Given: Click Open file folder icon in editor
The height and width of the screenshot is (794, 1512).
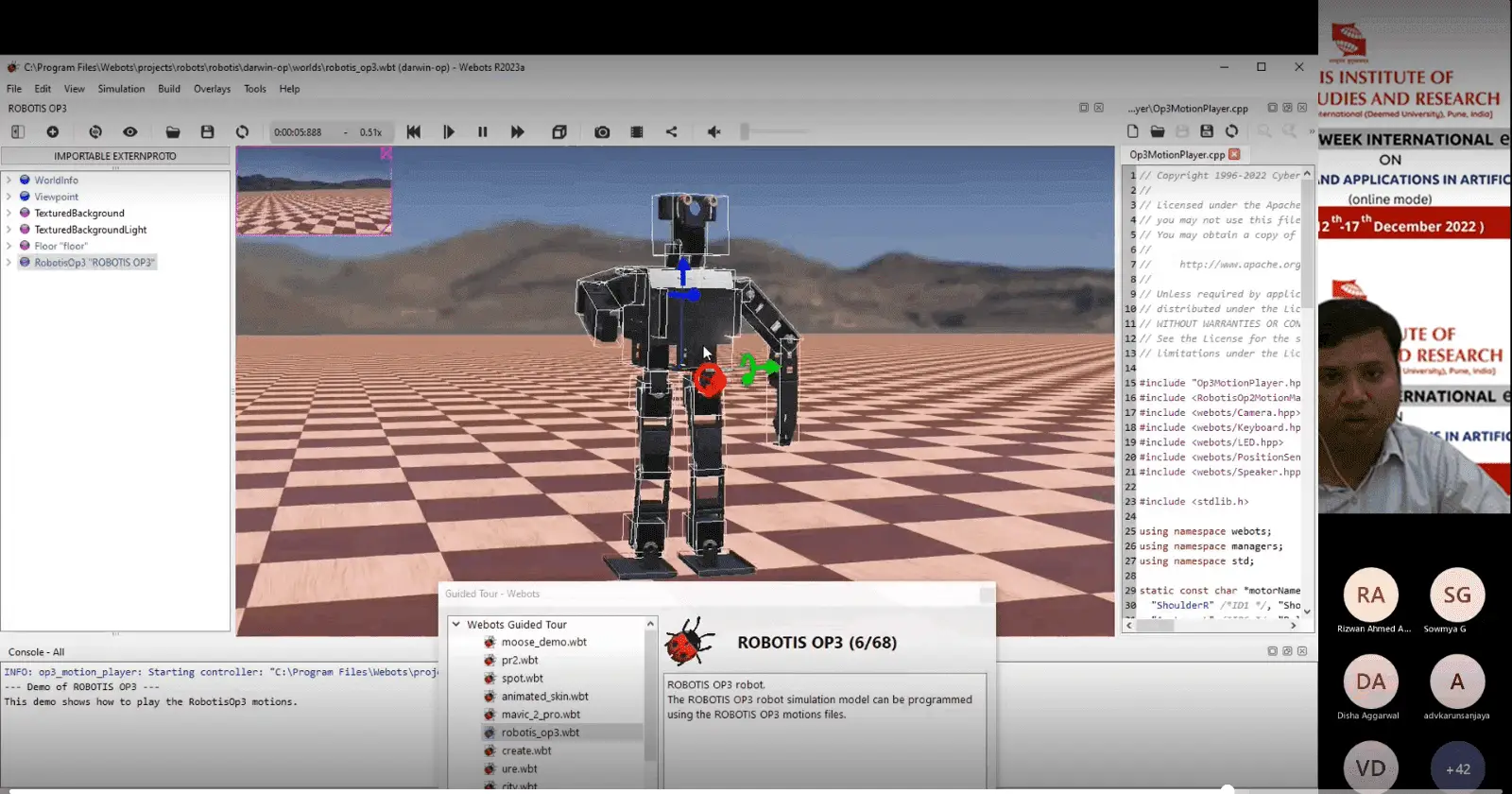Looking at the screenshot, I should (1158, 131).
